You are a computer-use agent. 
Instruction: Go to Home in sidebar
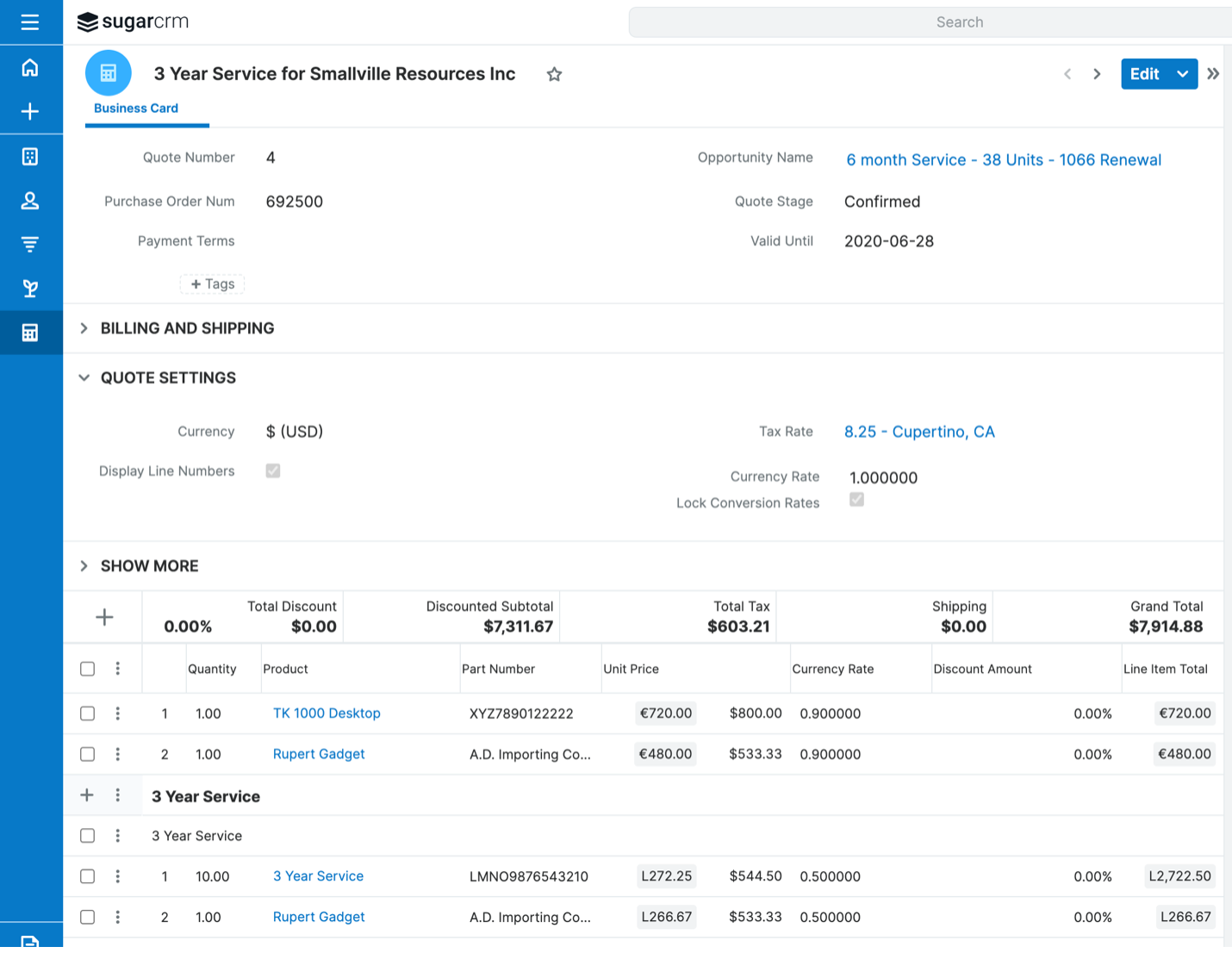(x=30, y=67)
